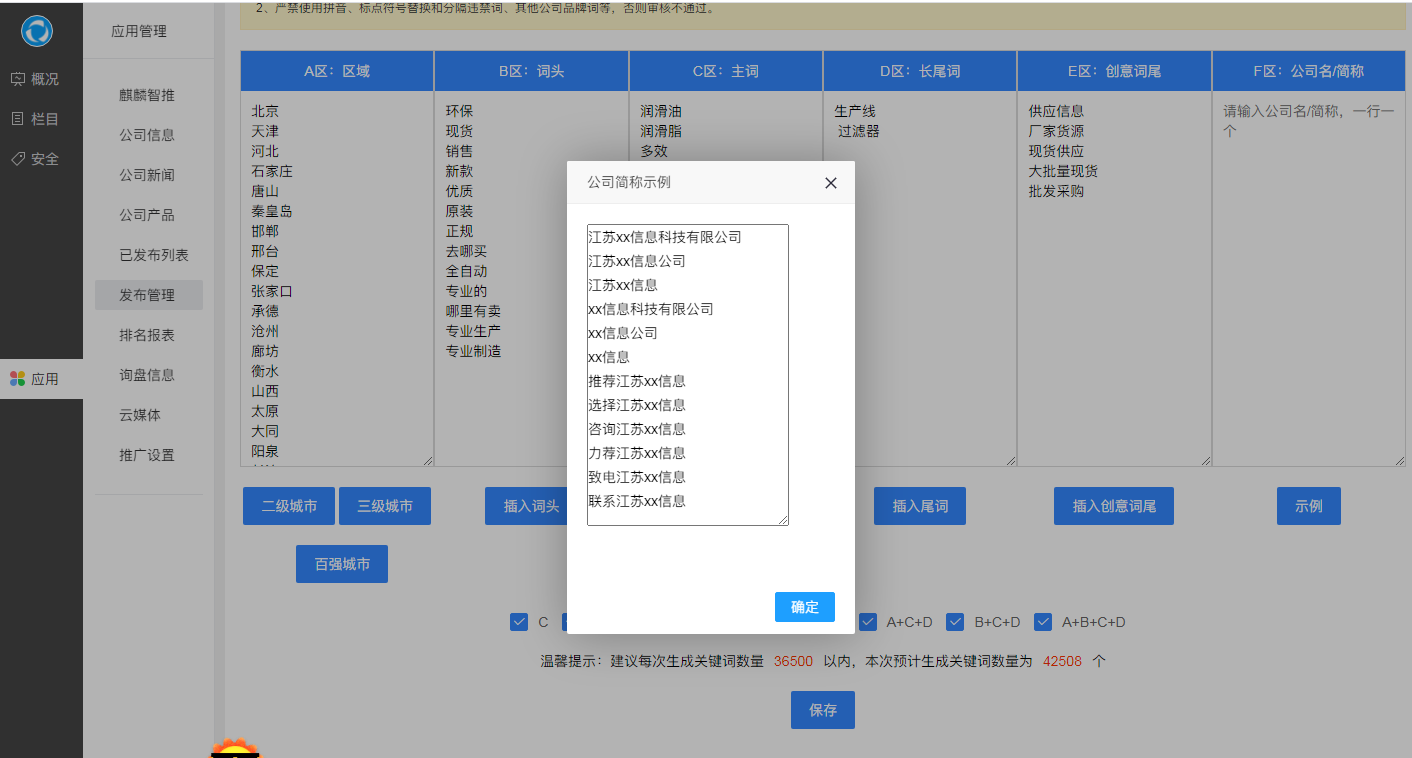1412x758 pixels.
Task: Click 确定 to confirm the dialog
Action: [805, 607]
